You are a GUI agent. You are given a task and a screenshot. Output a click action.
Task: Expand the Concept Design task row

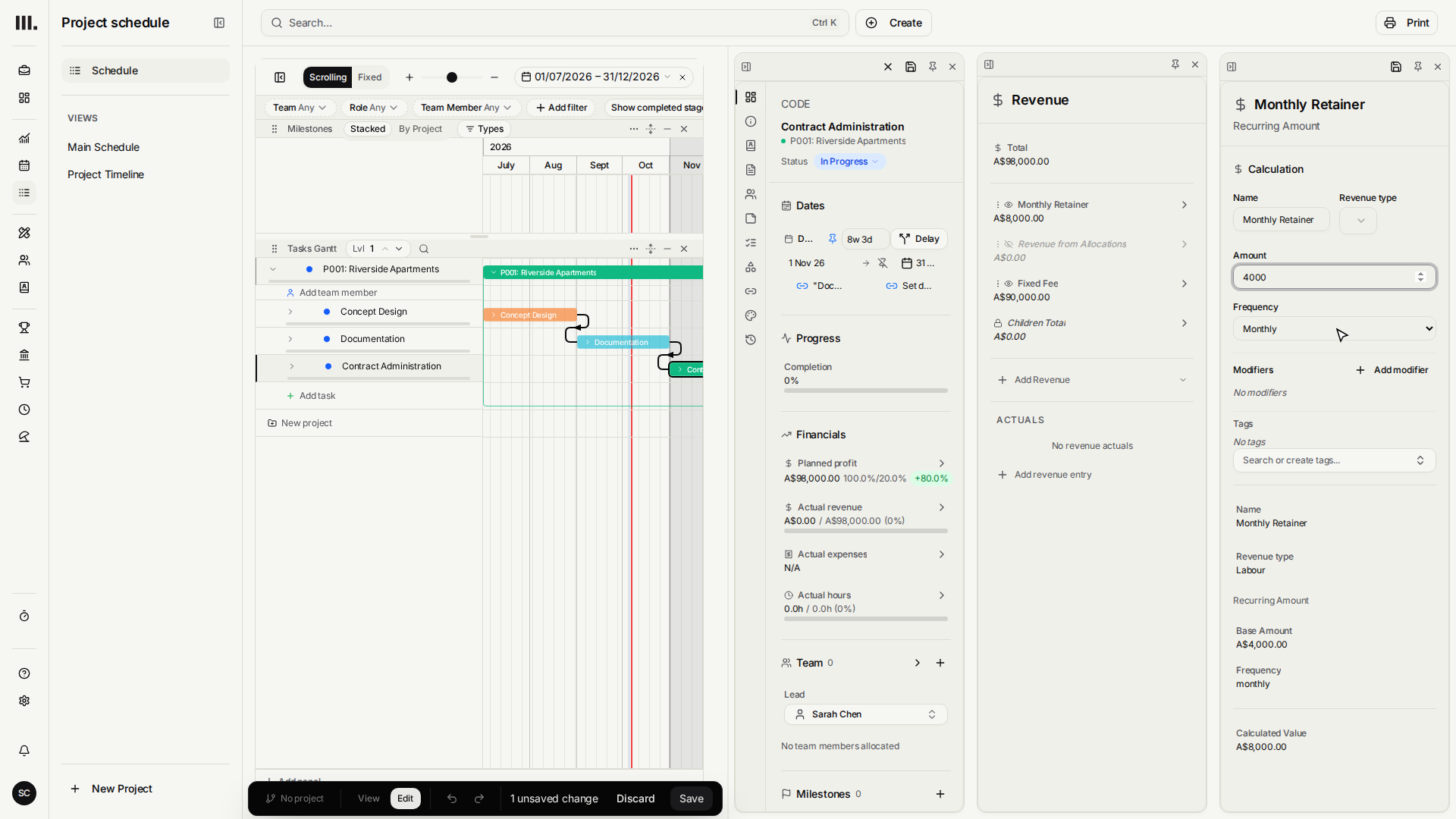(x=290, y=312)
